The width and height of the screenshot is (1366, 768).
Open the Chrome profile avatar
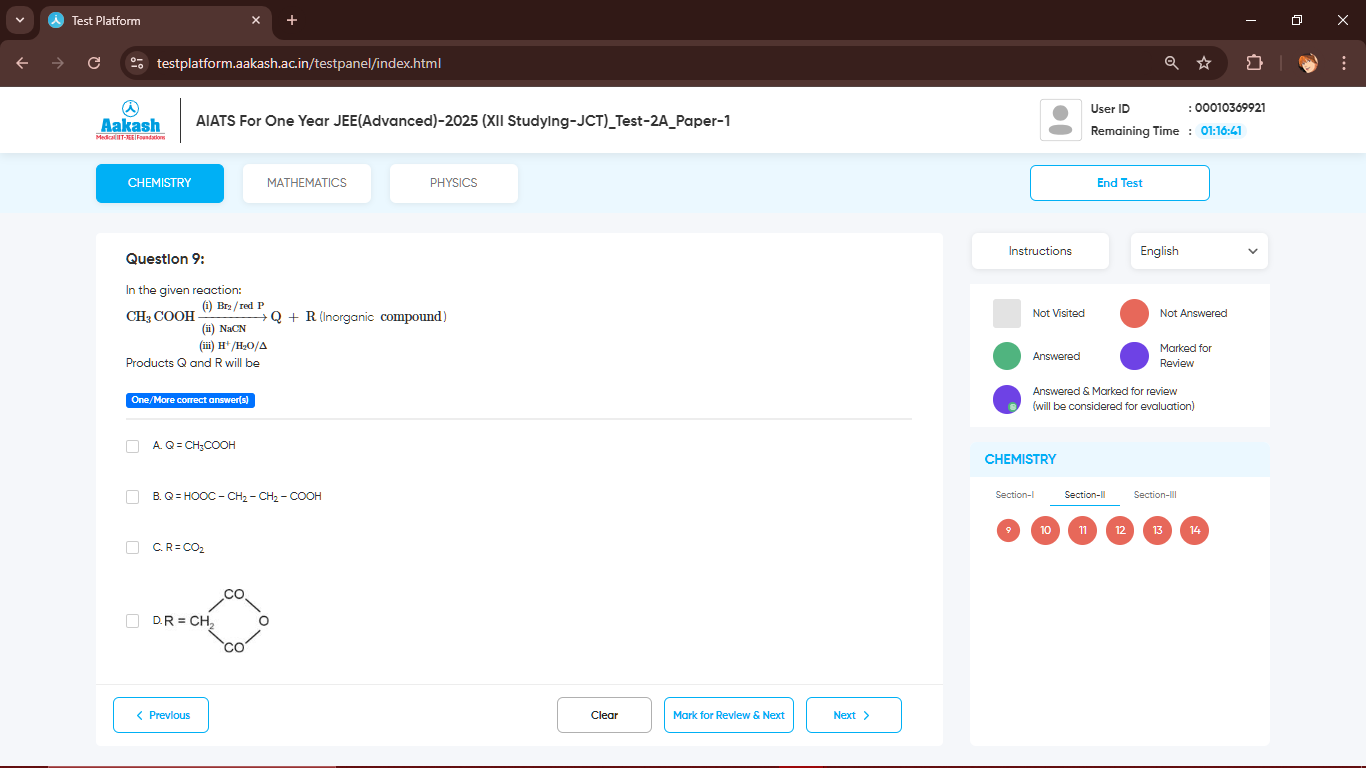pos(1308,63)
